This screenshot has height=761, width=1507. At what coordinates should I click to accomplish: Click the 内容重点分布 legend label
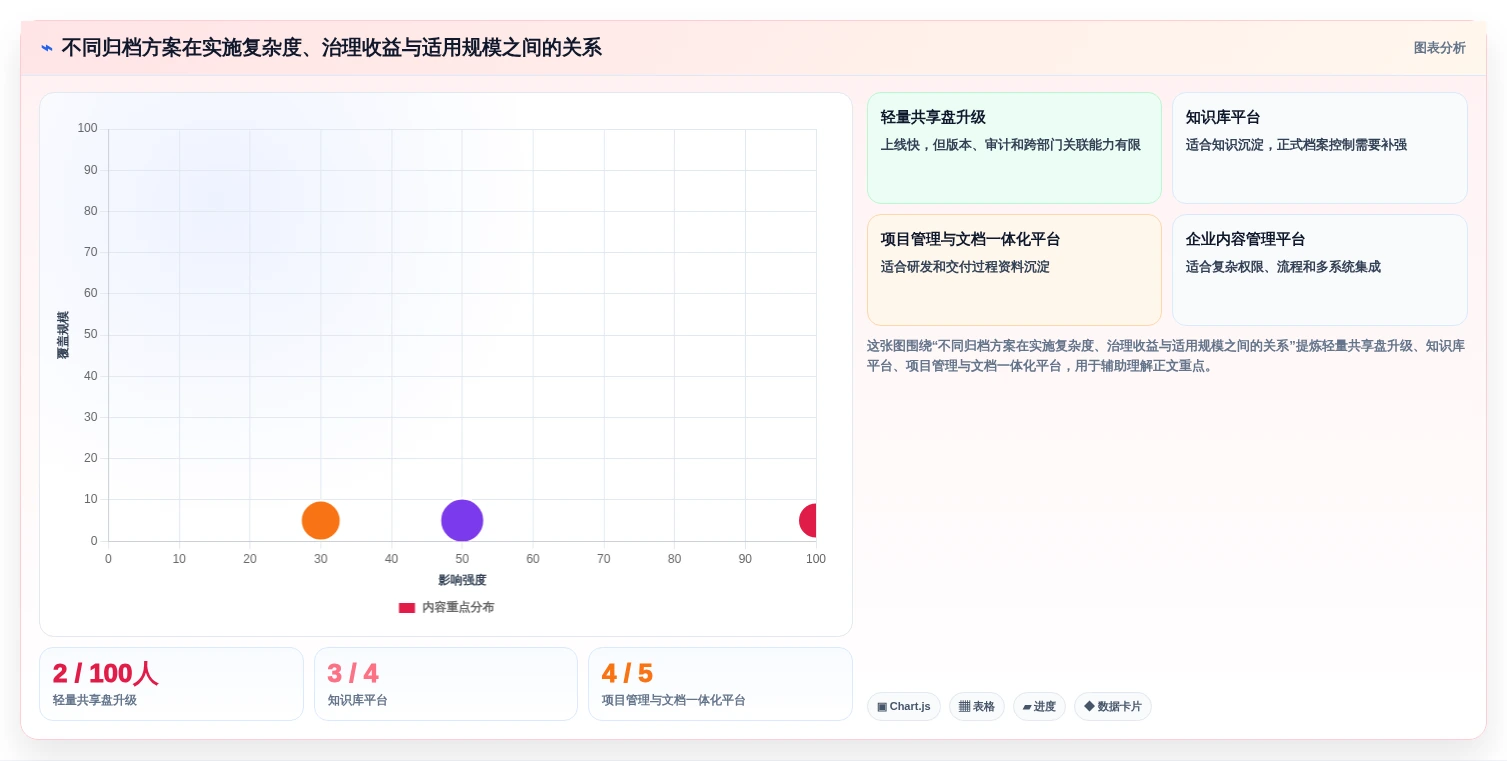click(x=458, y=607)
